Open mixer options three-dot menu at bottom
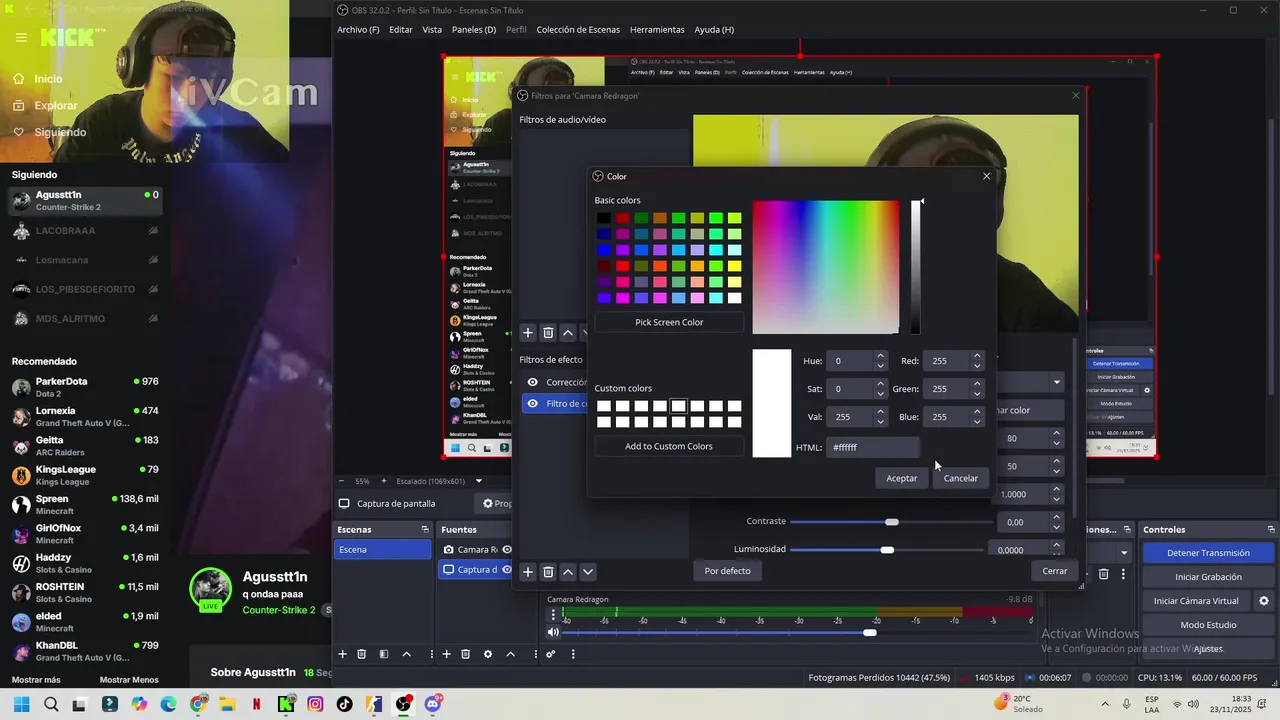 click(573, 654)
